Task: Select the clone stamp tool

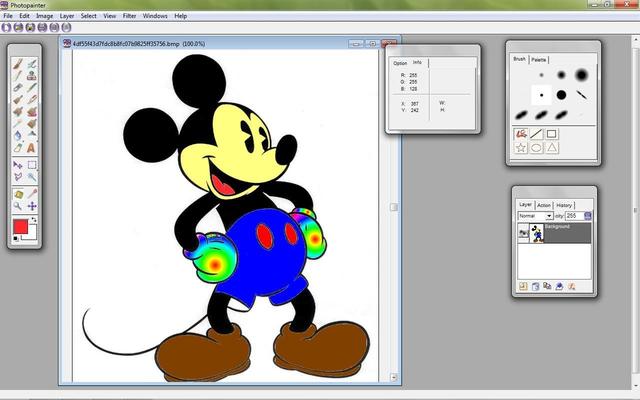Action: (32, 76)
